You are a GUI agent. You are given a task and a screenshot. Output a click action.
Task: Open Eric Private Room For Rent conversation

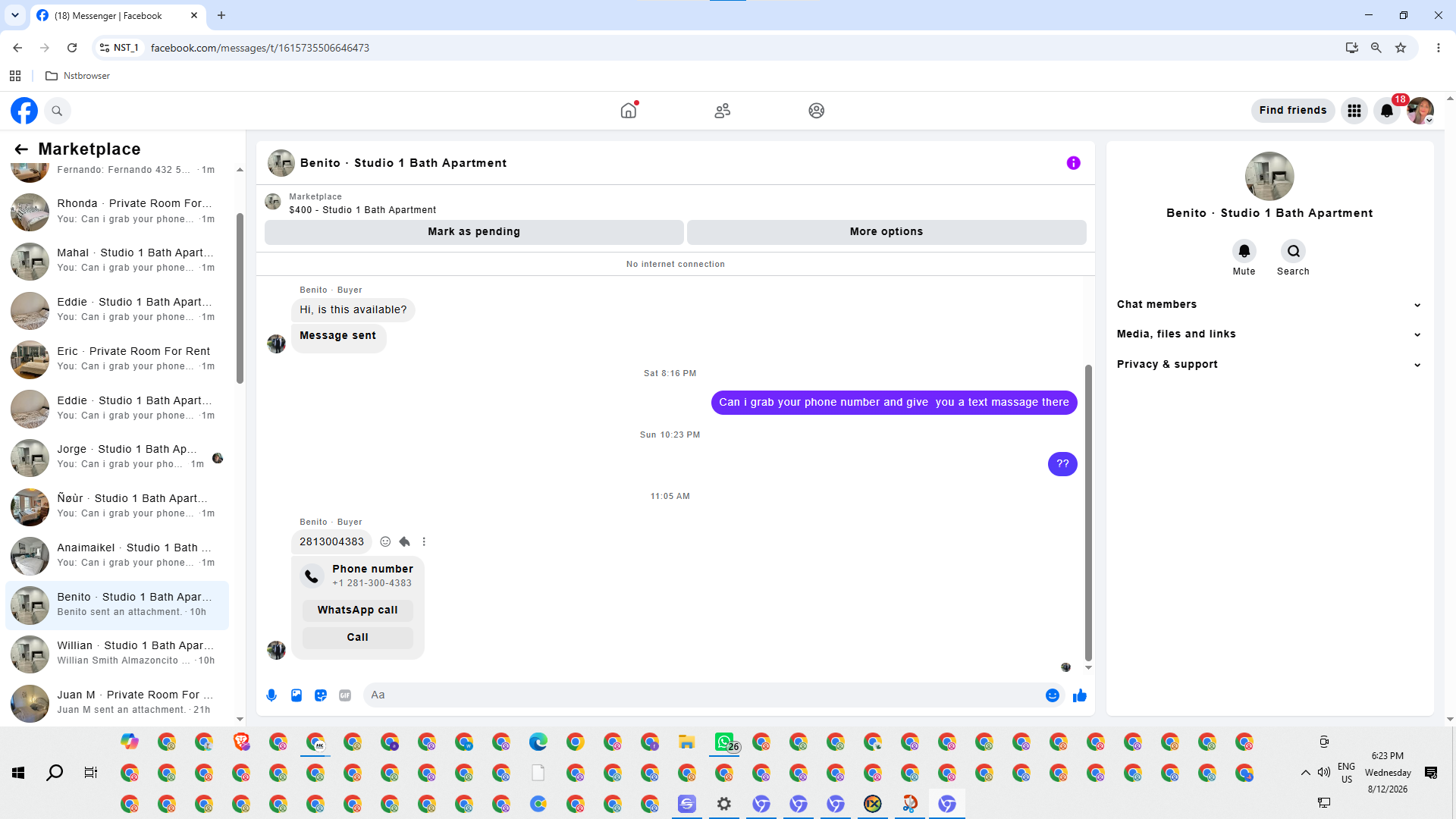[118, 359]
